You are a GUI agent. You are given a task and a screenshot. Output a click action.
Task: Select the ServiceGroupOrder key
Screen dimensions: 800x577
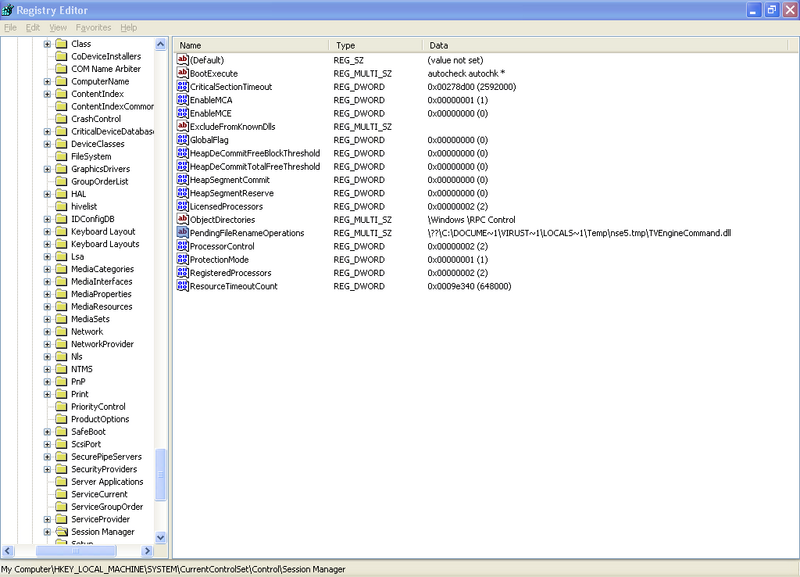click(x=107, y=507)
